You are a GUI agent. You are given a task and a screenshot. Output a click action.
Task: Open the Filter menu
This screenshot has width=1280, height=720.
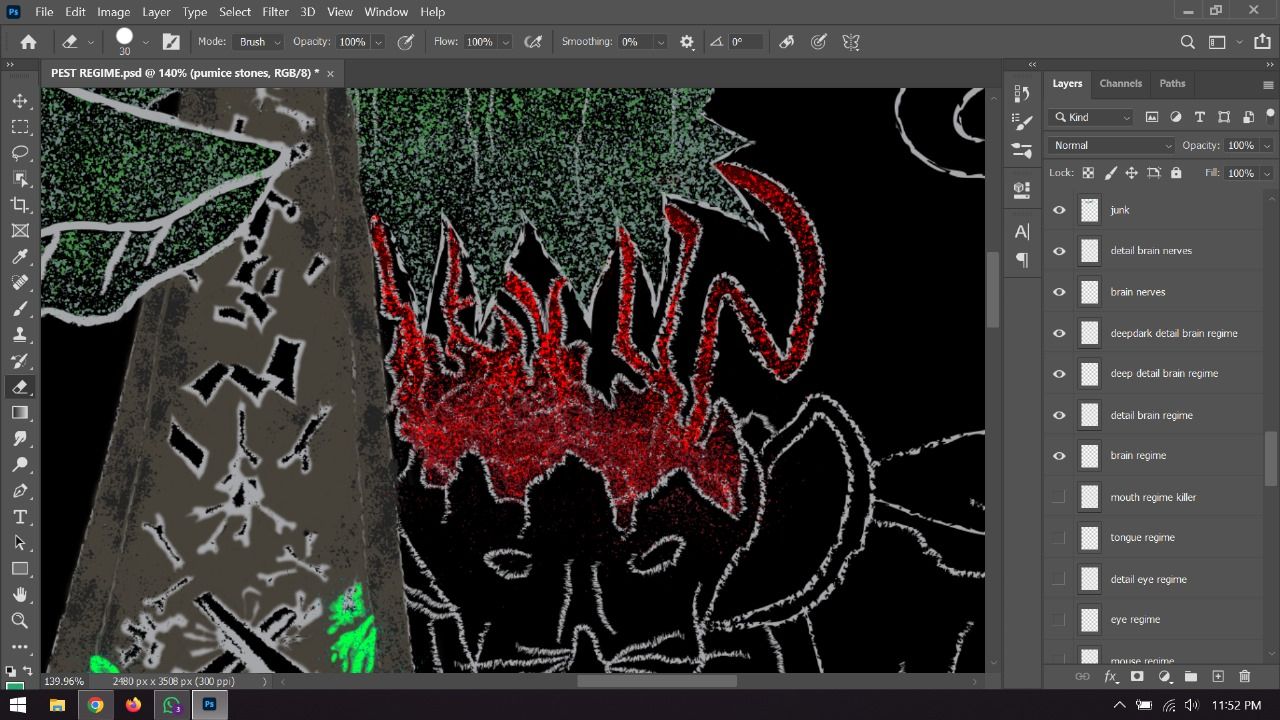pos(275,12)
